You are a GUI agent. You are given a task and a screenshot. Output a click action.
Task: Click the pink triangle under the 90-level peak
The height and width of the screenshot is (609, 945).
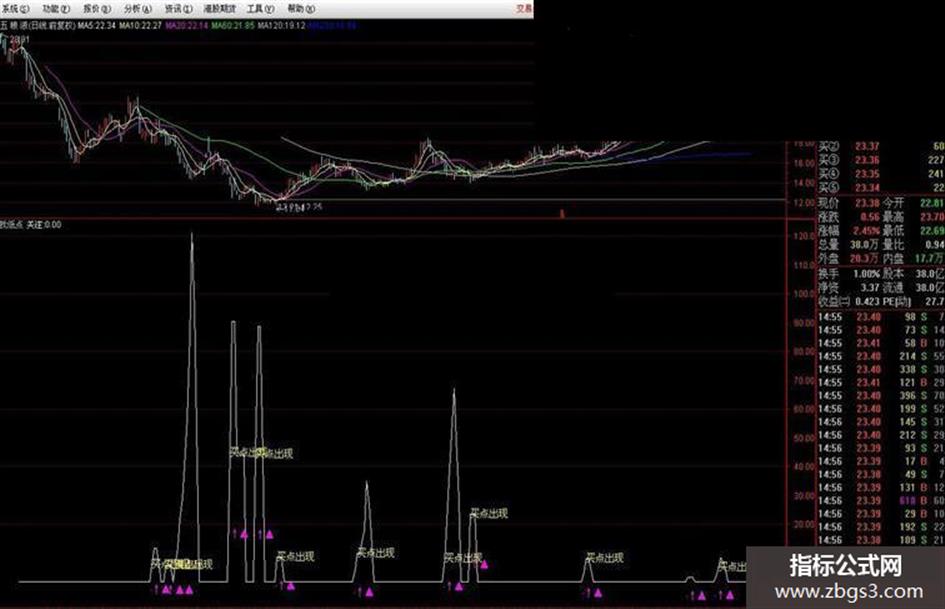coord(244,534)
